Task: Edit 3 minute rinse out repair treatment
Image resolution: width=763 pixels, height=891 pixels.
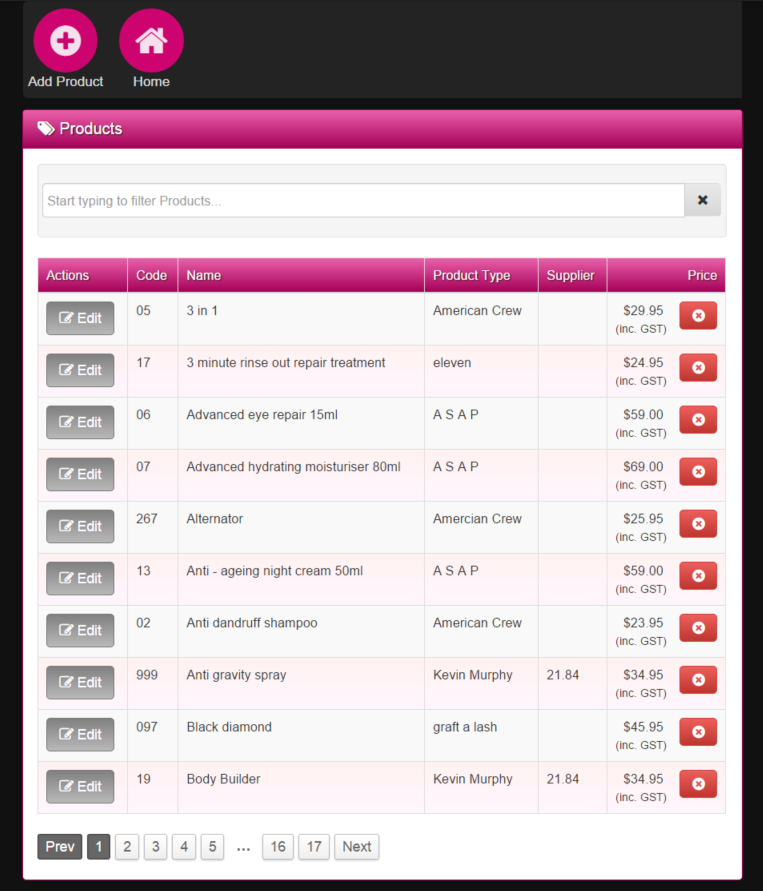Action: click(80, 370)
